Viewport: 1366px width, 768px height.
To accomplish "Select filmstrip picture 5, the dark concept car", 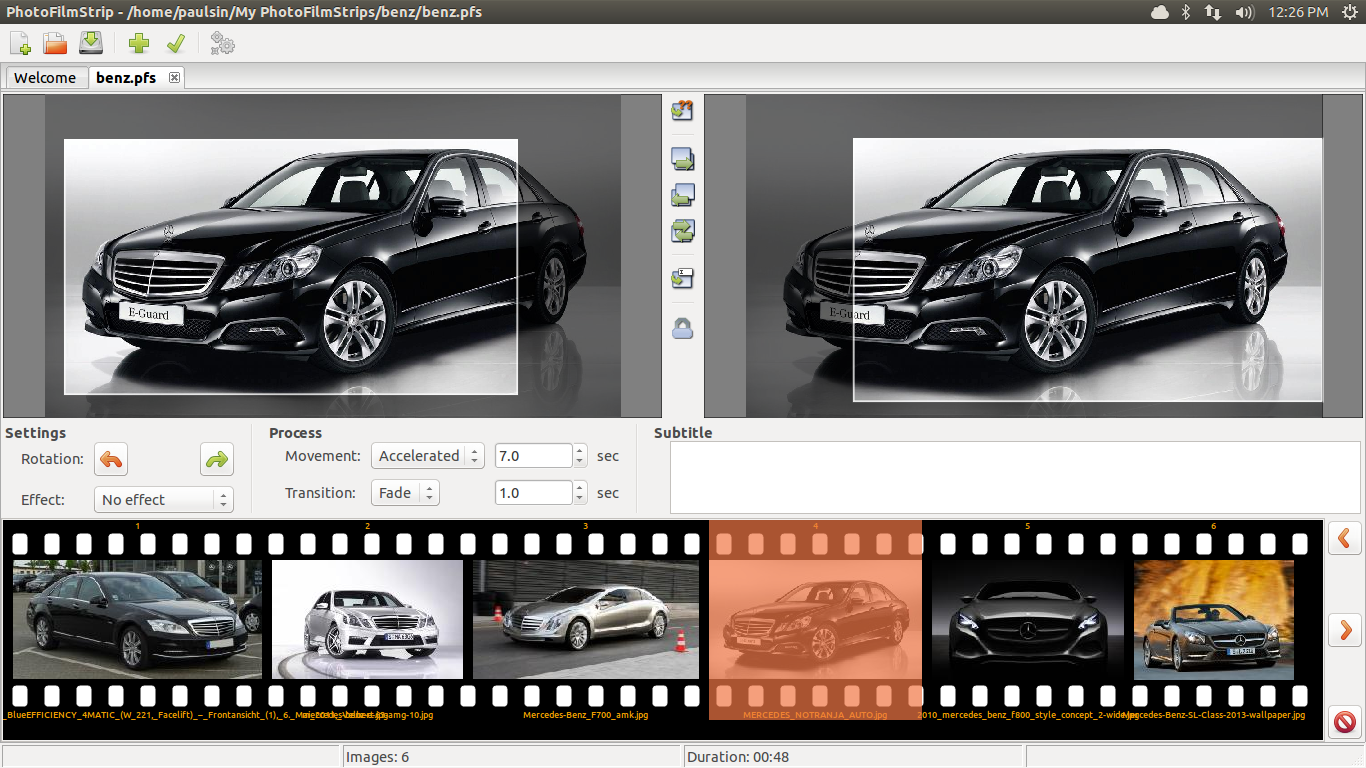I will pos(1027,619).
